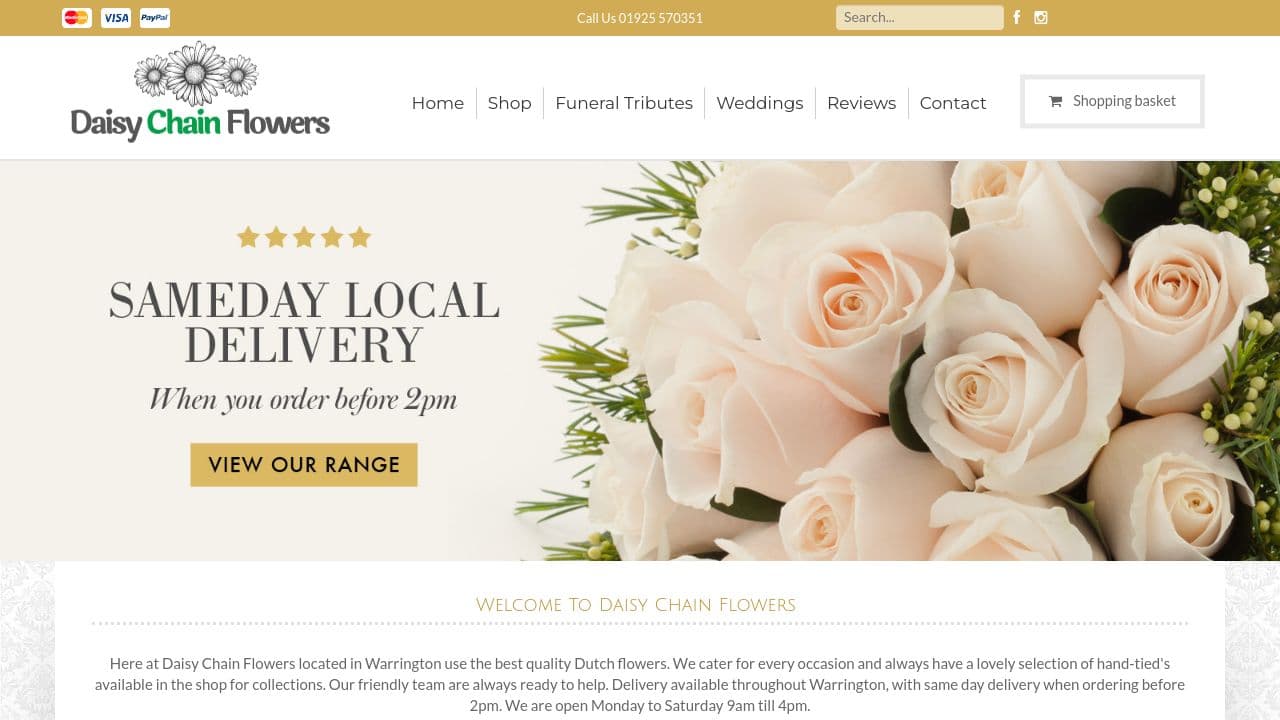Click the five-star rating graphic
The width and height of the screenshot is (1280, 720).
pyautogui.click(x=304, y=237)
